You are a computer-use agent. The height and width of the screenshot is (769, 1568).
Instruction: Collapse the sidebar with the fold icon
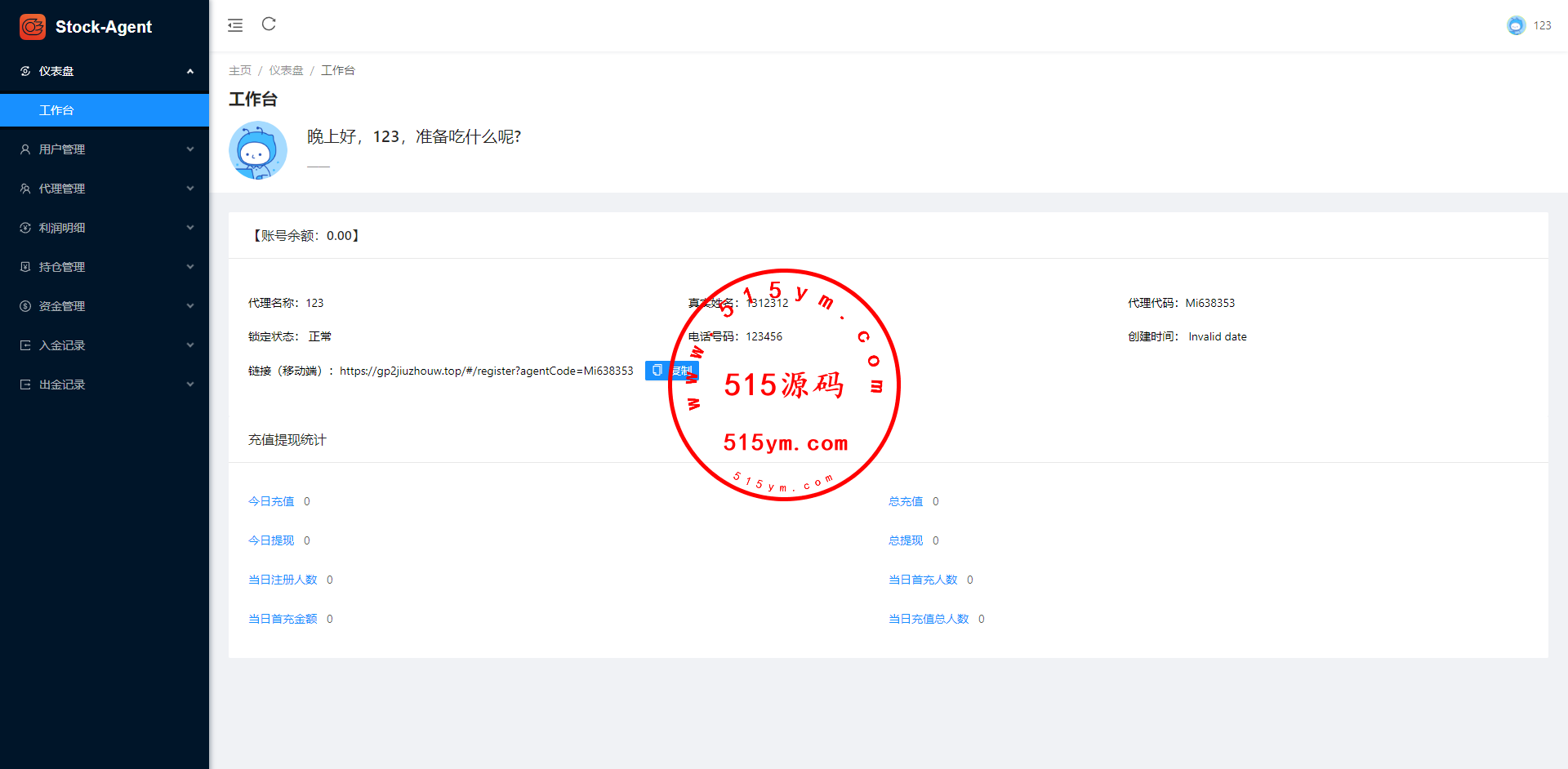click(235, 25)
